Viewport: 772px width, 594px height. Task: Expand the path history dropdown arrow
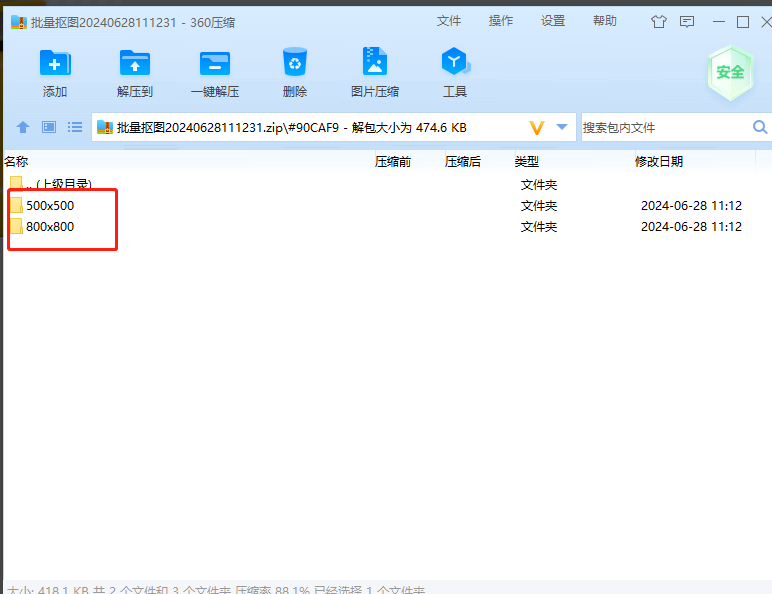[562, 127]
